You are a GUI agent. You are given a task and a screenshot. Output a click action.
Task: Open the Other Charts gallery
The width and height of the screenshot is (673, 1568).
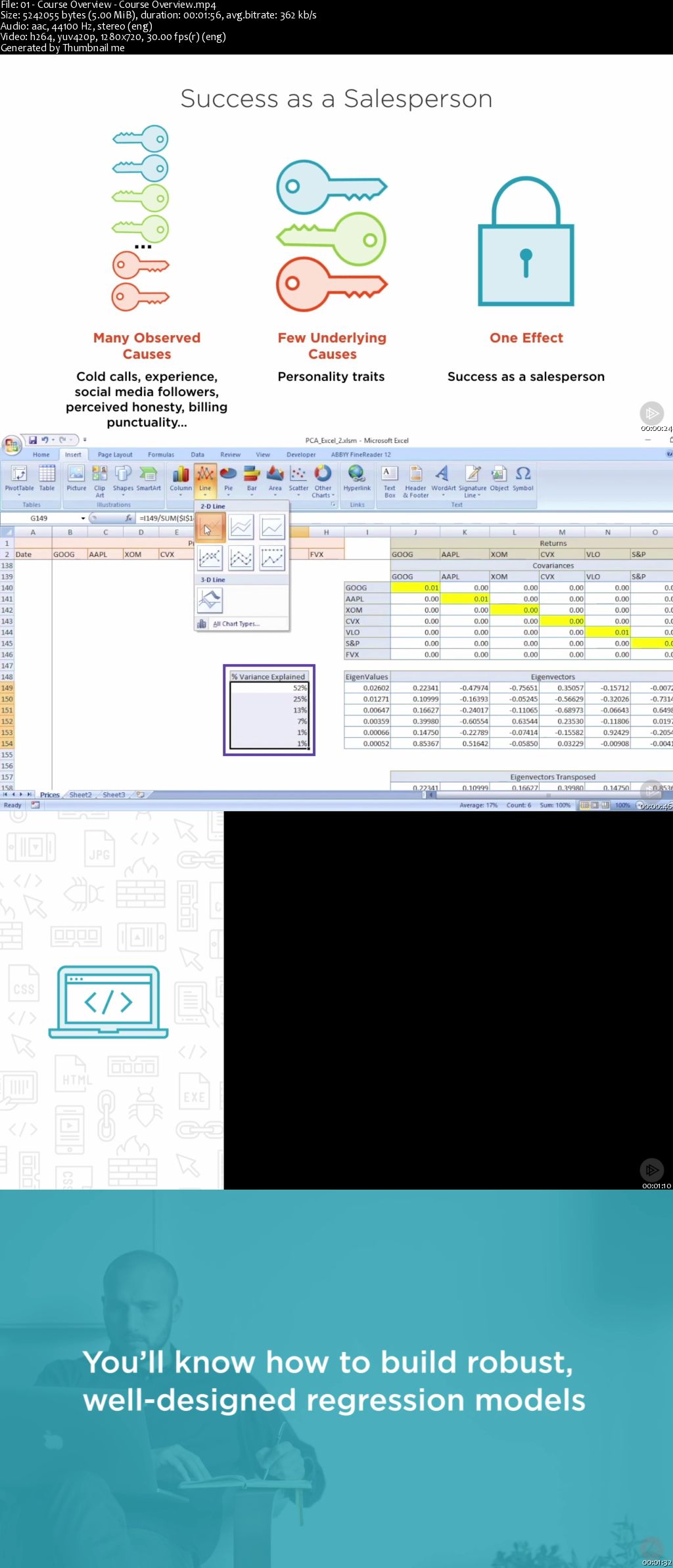323,482
